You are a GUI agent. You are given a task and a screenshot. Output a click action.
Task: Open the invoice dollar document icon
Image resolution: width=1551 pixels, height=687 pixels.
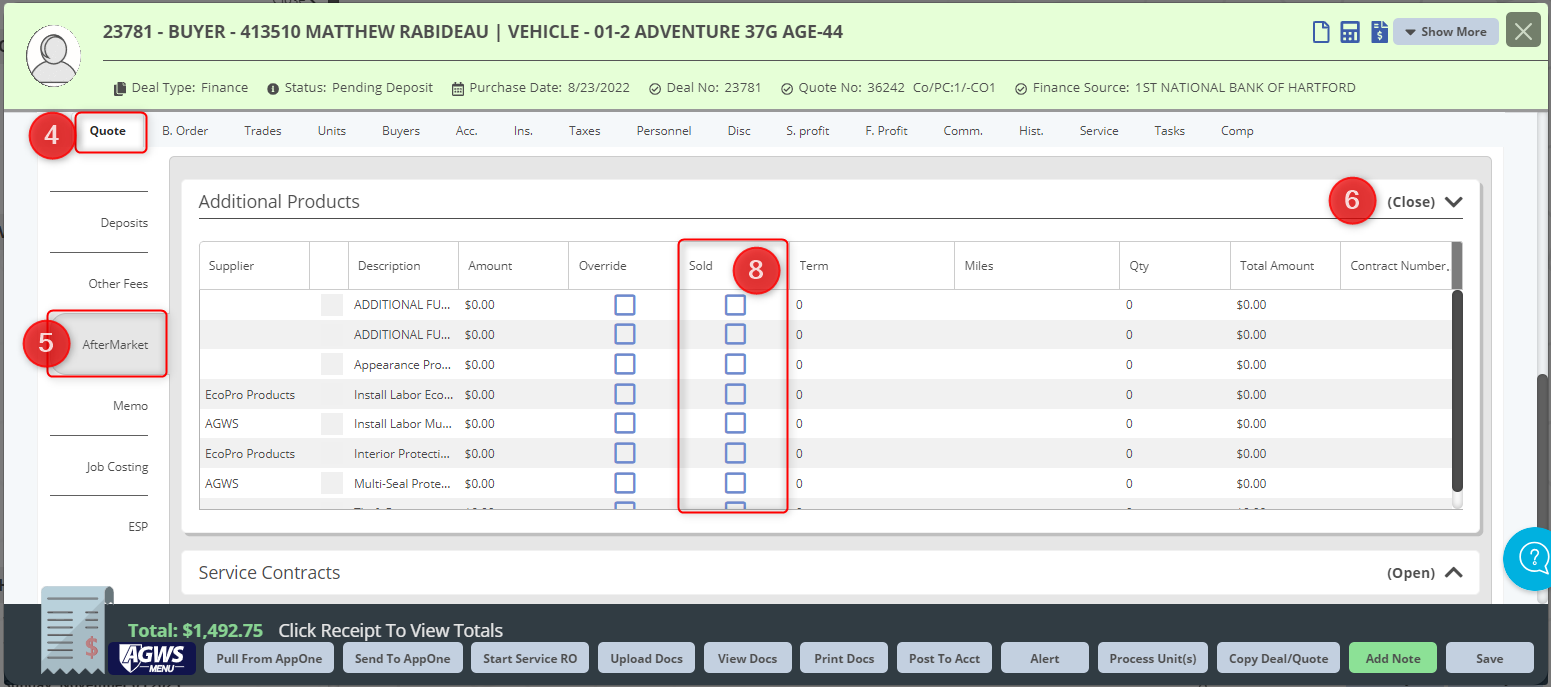pyautogui.click(x=1379, y=31)
